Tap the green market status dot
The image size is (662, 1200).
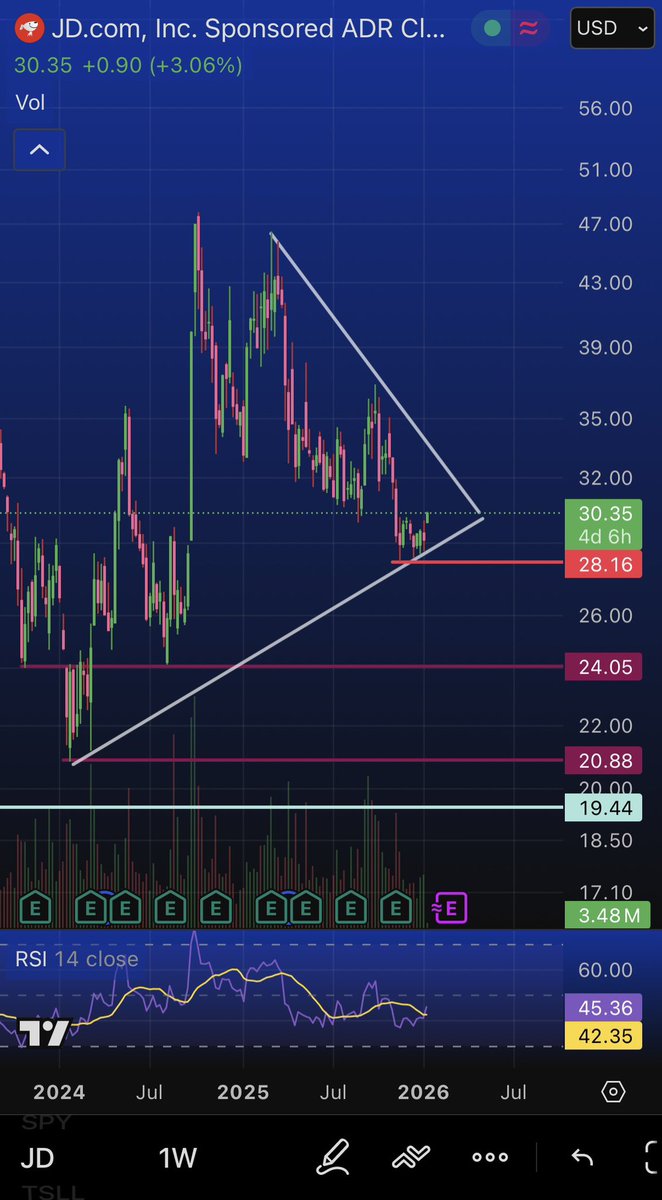point(491,29)
